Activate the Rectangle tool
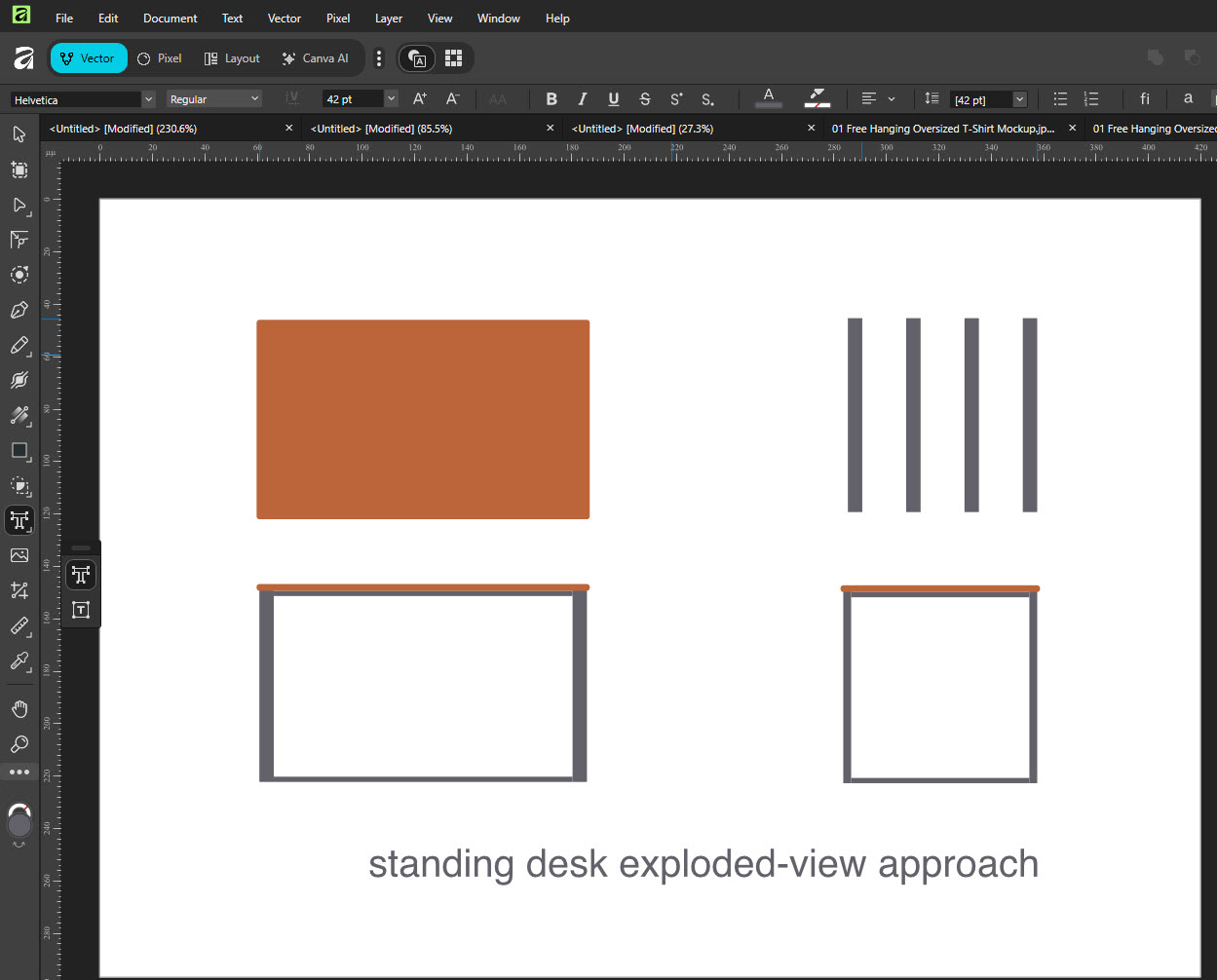Image resolution: width=1217 pixels, height=980 pixels. (19, 451)
